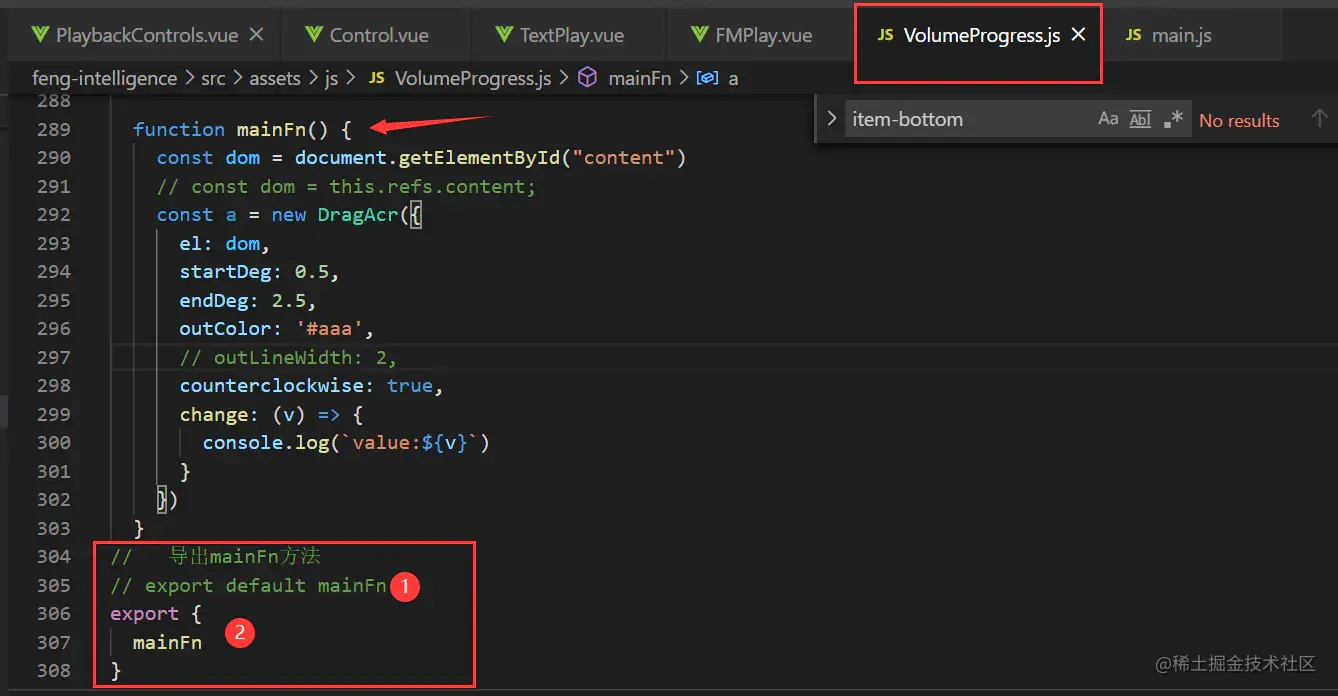
Task: Click the variable icon beside breadcrumb a
Action: (x=707, y=78)
